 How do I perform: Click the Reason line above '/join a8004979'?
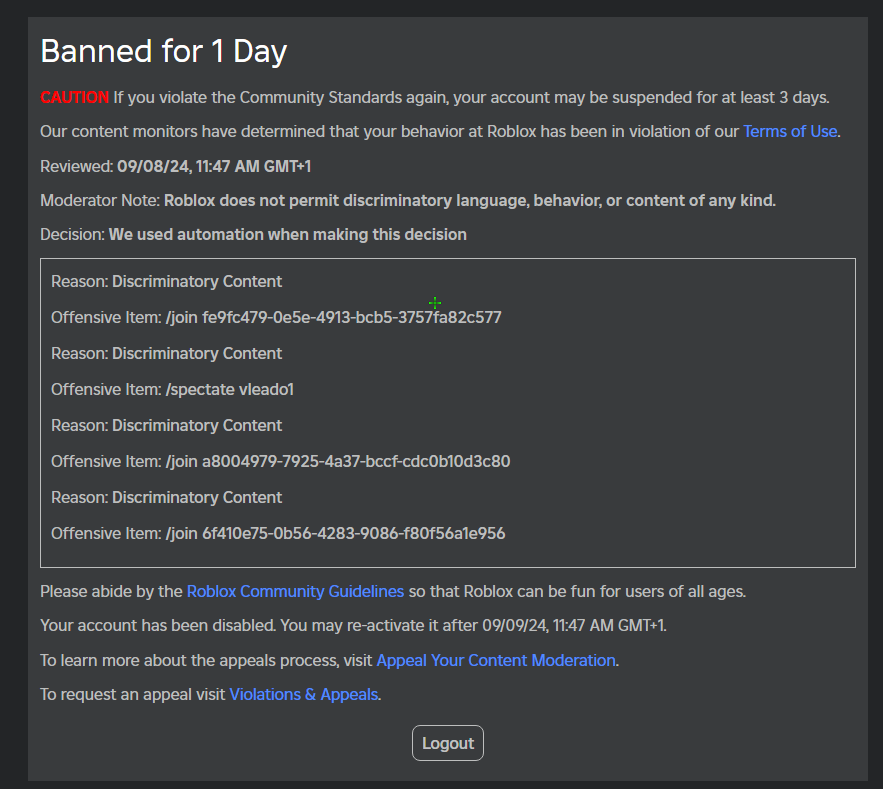pyautogui.click(x=167, y=426)
